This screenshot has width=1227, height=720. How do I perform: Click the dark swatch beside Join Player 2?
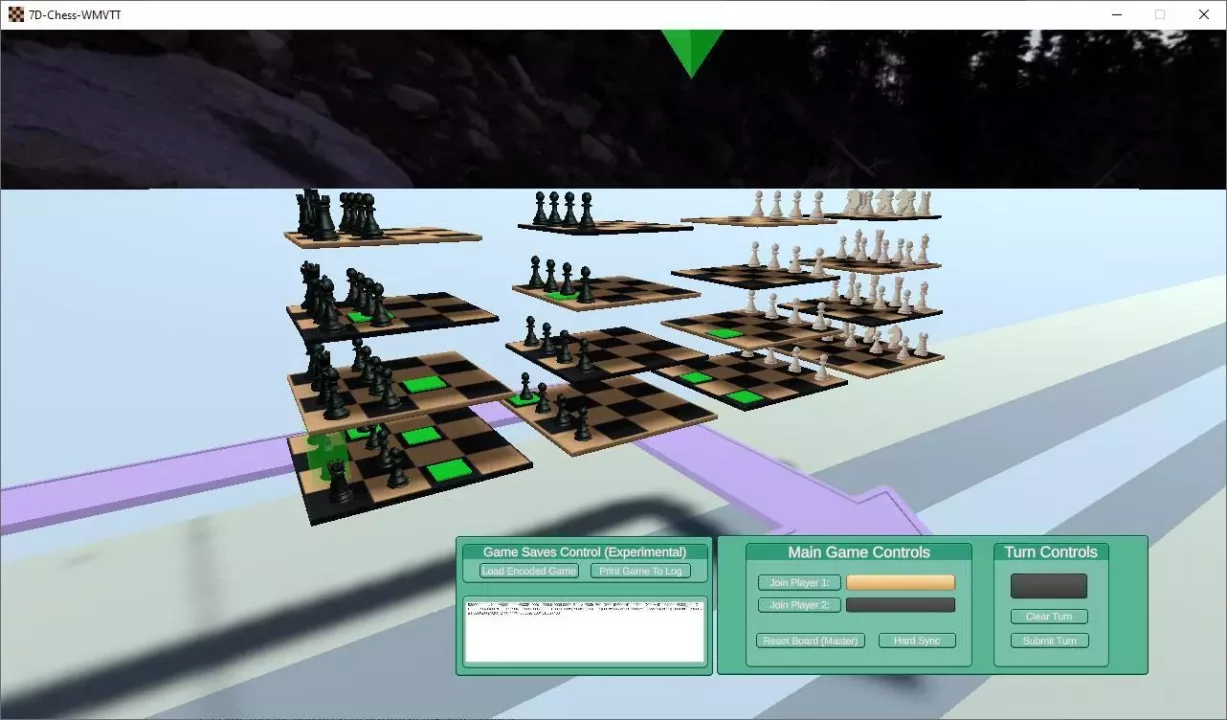[900, 604]
